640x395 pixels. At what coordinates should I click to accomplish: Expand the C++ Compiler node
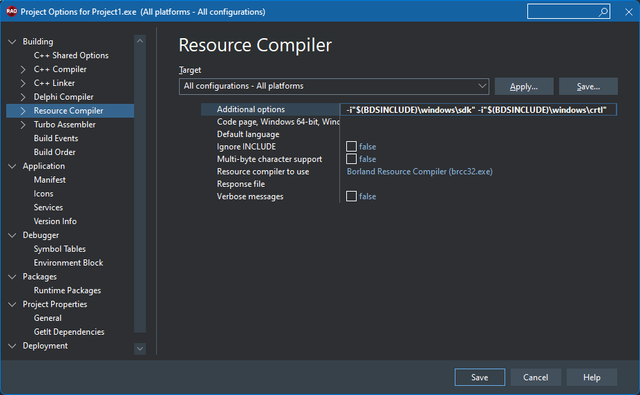23,69
